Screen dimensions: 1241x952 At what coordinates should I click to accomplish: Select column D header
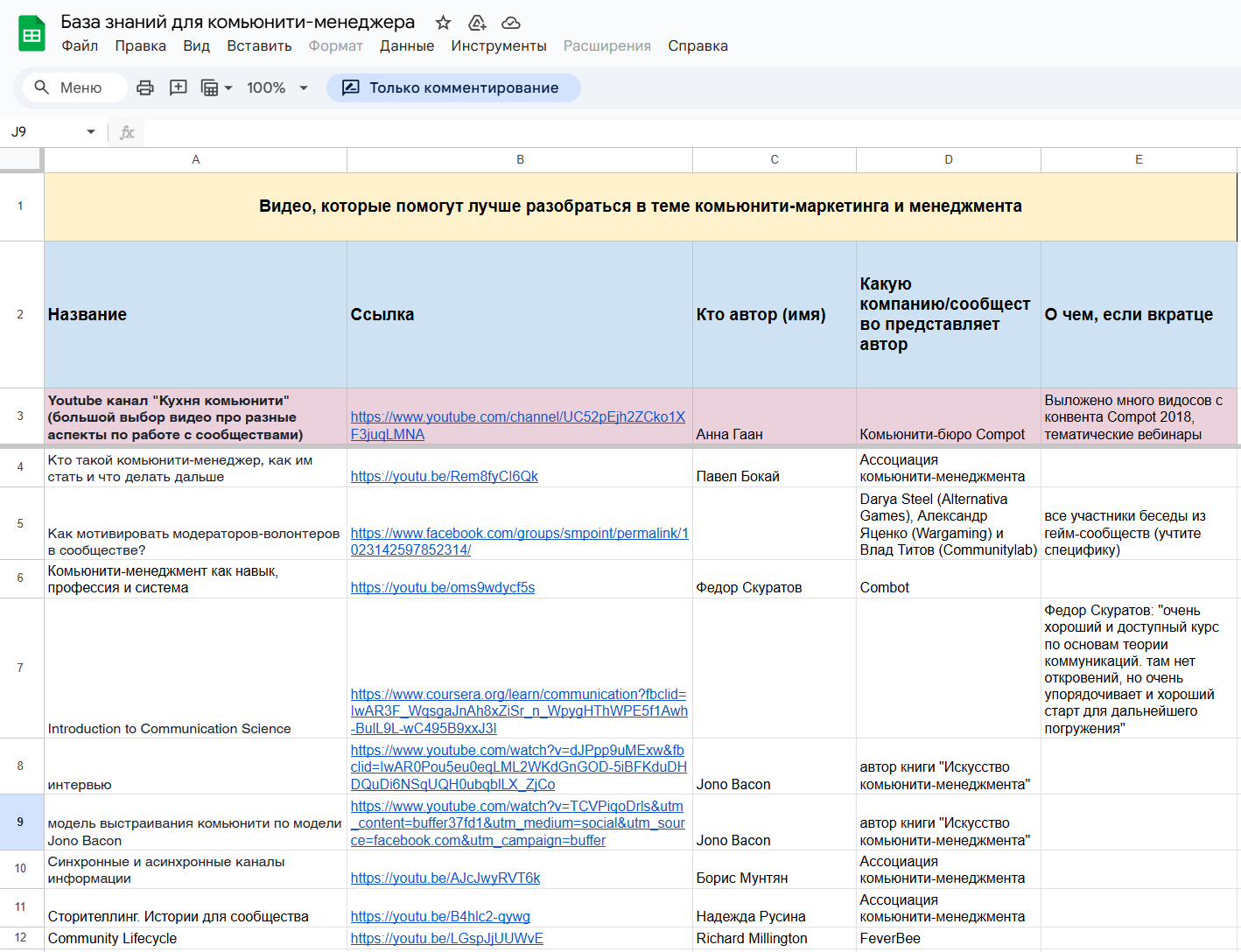(x=949, y=159)
